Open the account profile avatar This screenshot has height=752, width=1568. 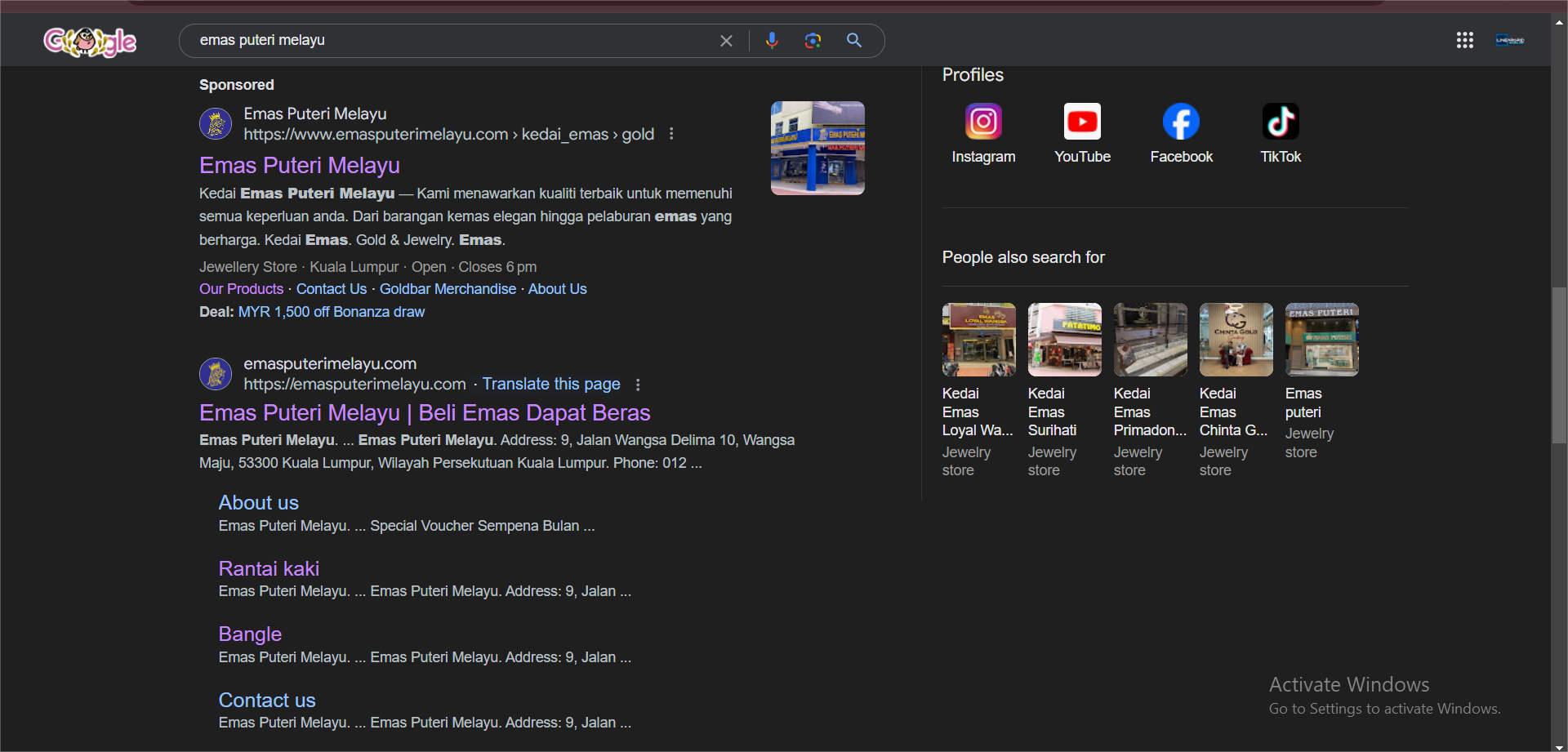click(x=1510, y=40)
